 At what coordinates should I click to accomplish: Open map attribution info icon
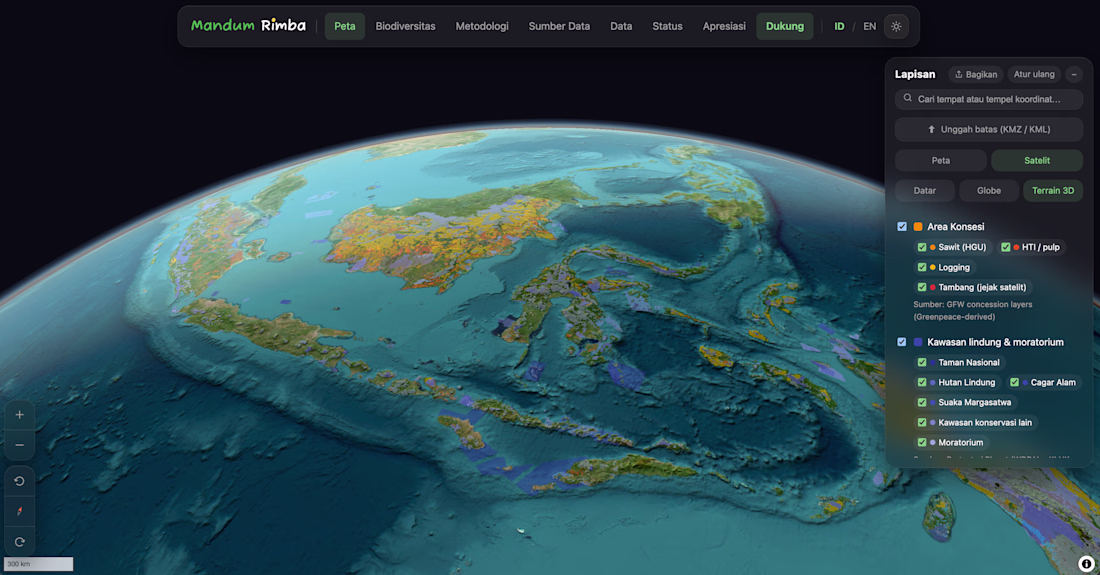click(x=1086, y=563)
